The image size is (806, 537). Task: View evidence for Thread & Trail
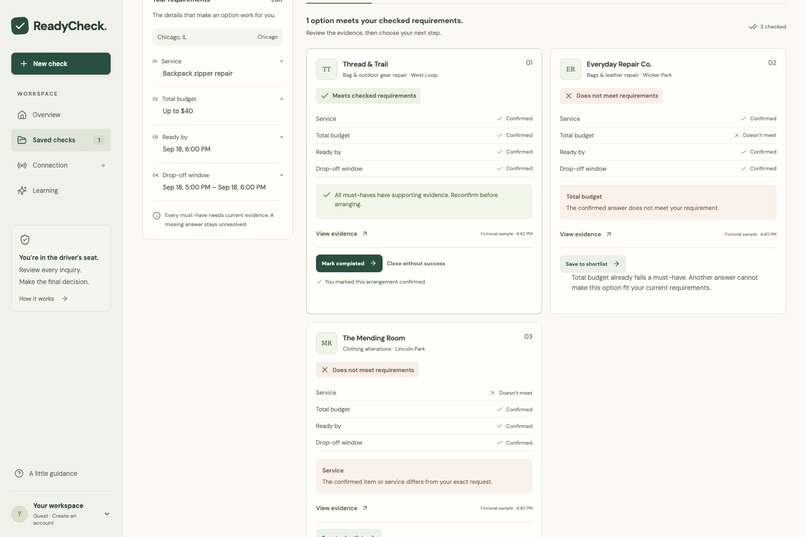(x=341, y=234)
